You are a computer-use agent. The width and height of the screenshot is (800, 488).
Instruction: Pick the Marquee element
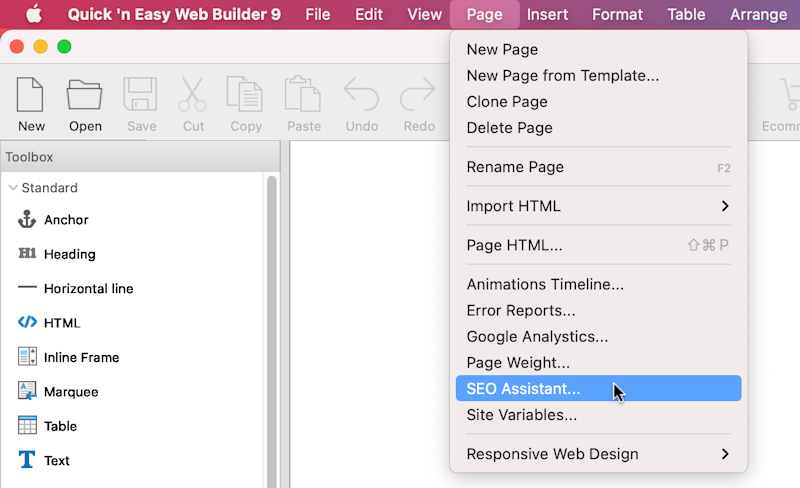27,391
